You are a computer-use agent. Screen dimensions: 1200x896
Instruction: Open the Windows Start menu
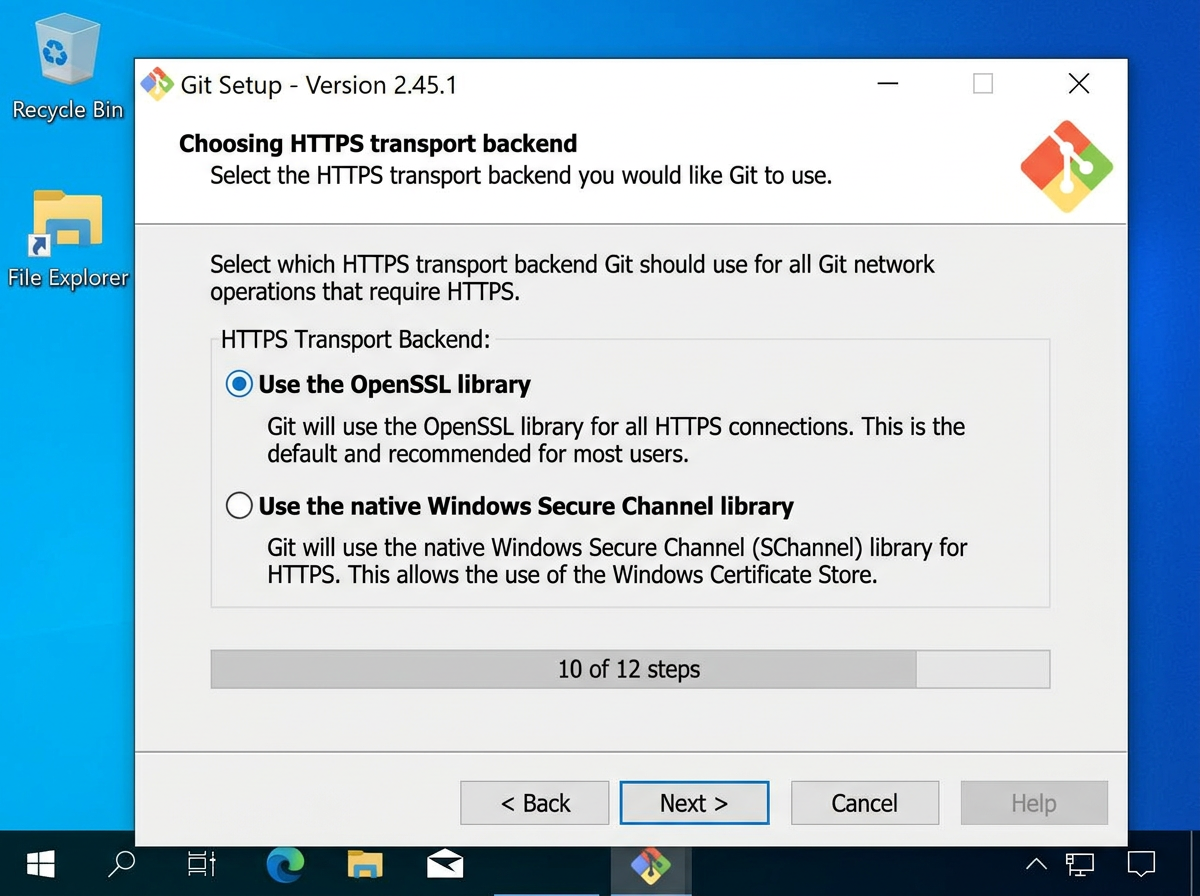pyautogui.click(x=40, y=862)
